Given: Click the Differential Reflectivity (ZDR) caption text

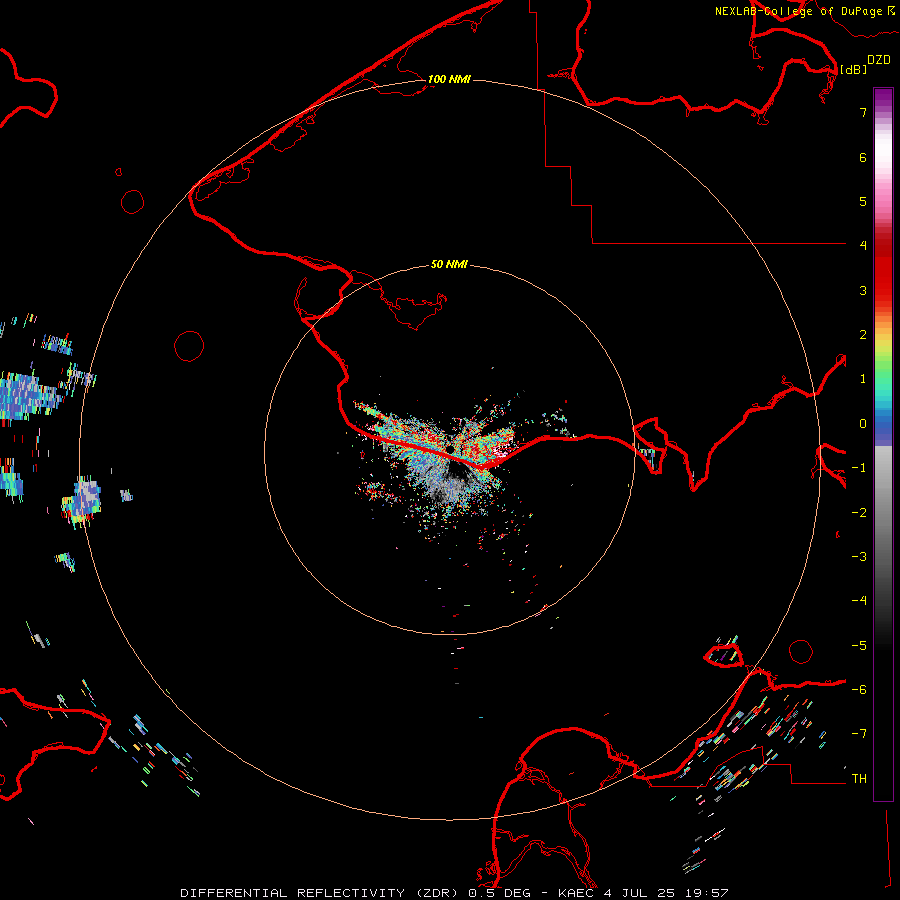Looking at the screenshot, I should pyautogui.click(x=319, y=893).
